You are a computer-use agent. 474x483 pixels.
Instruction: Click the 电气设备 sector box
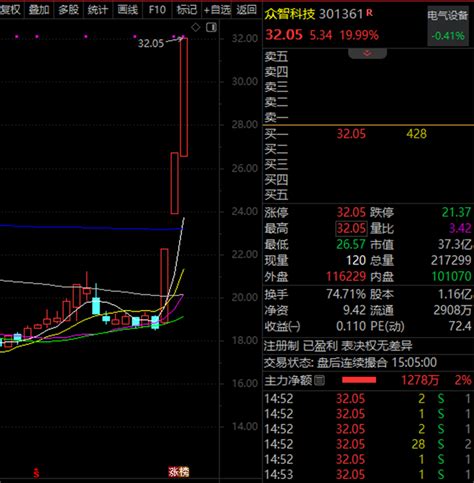click(448, 25)
